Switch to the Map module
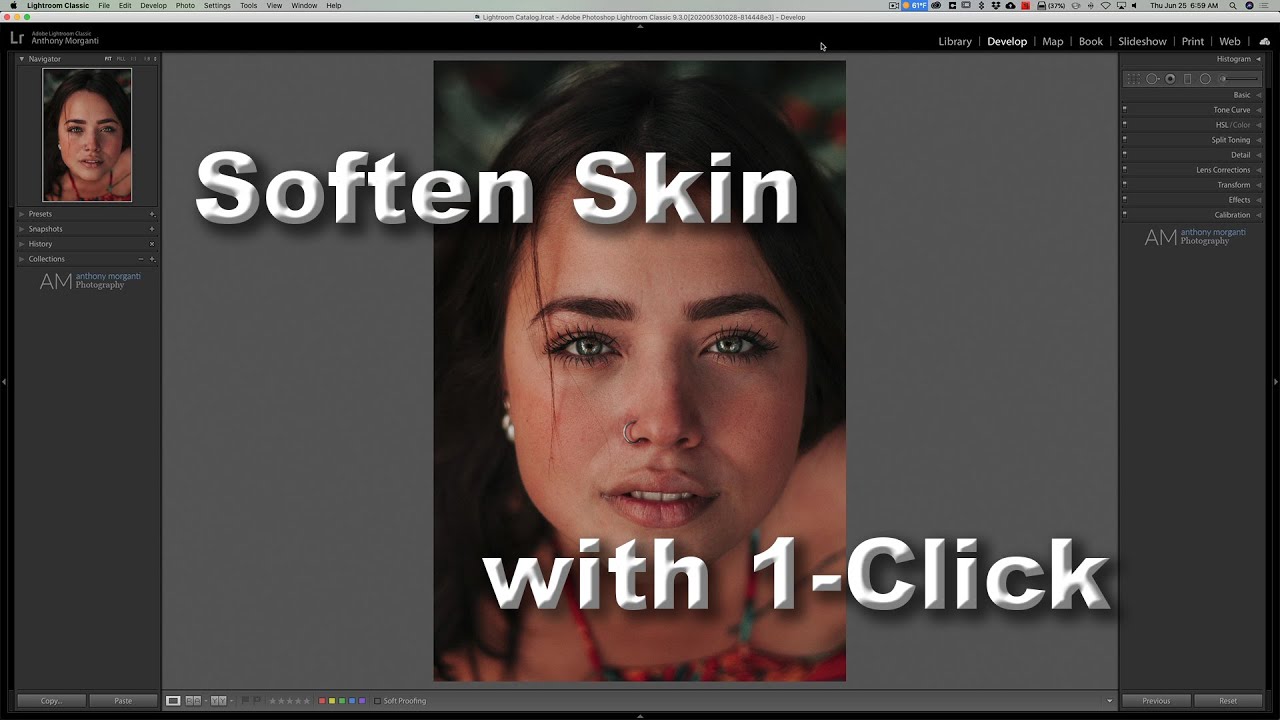 (1053, 41)
